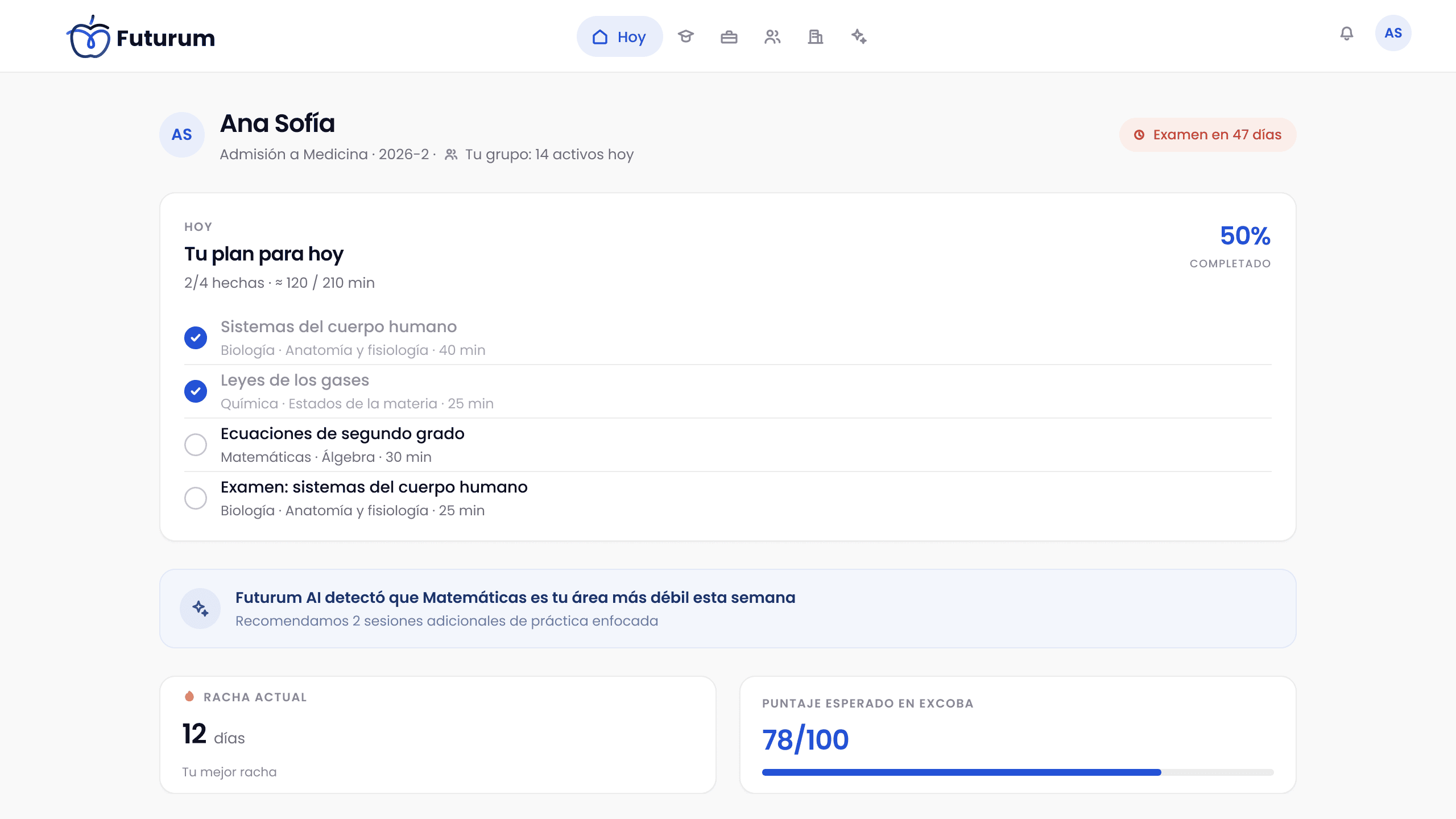1456x819 pixels.
Task: Click the group icon beside Tu grupo
Action: click(451, 155)
